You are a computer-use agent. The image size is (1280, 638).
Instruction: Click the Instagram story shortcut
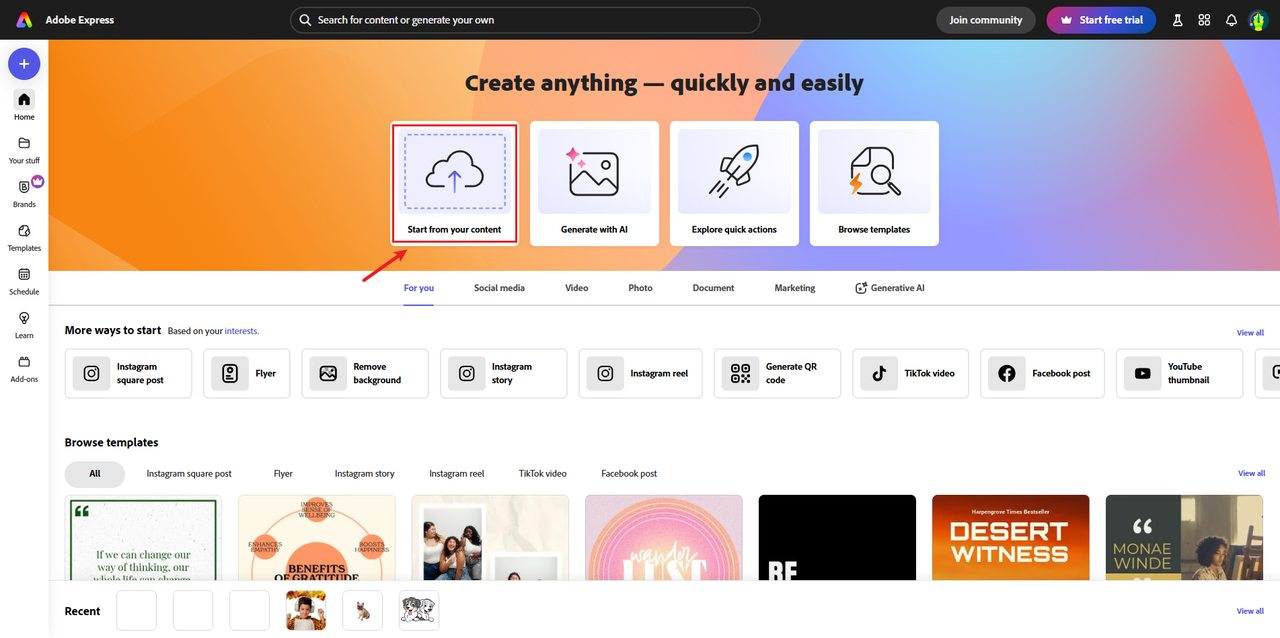pos(503,373)
